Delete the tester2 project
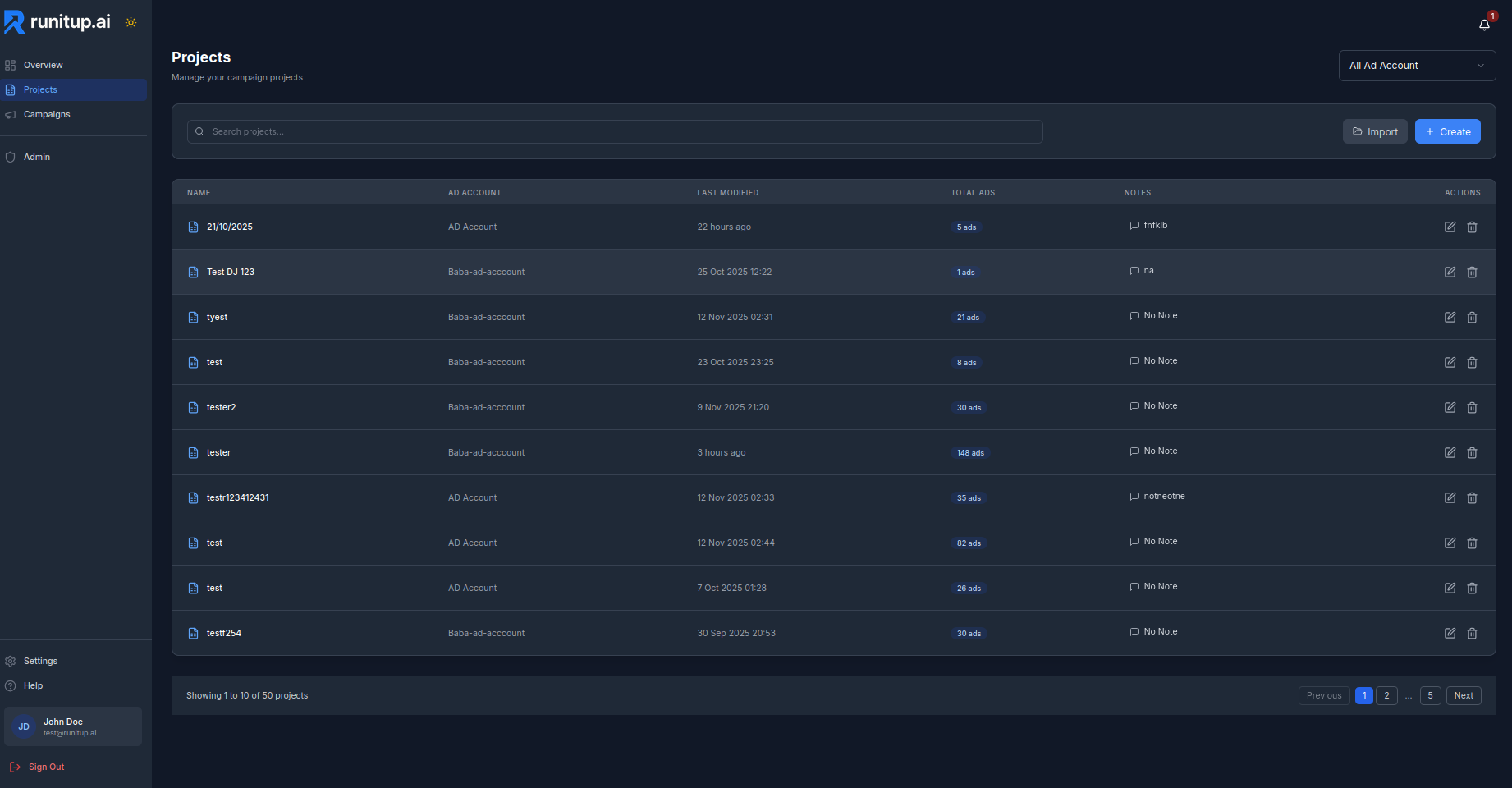This screenshot has width=1512, height=788. (1472, 408)
